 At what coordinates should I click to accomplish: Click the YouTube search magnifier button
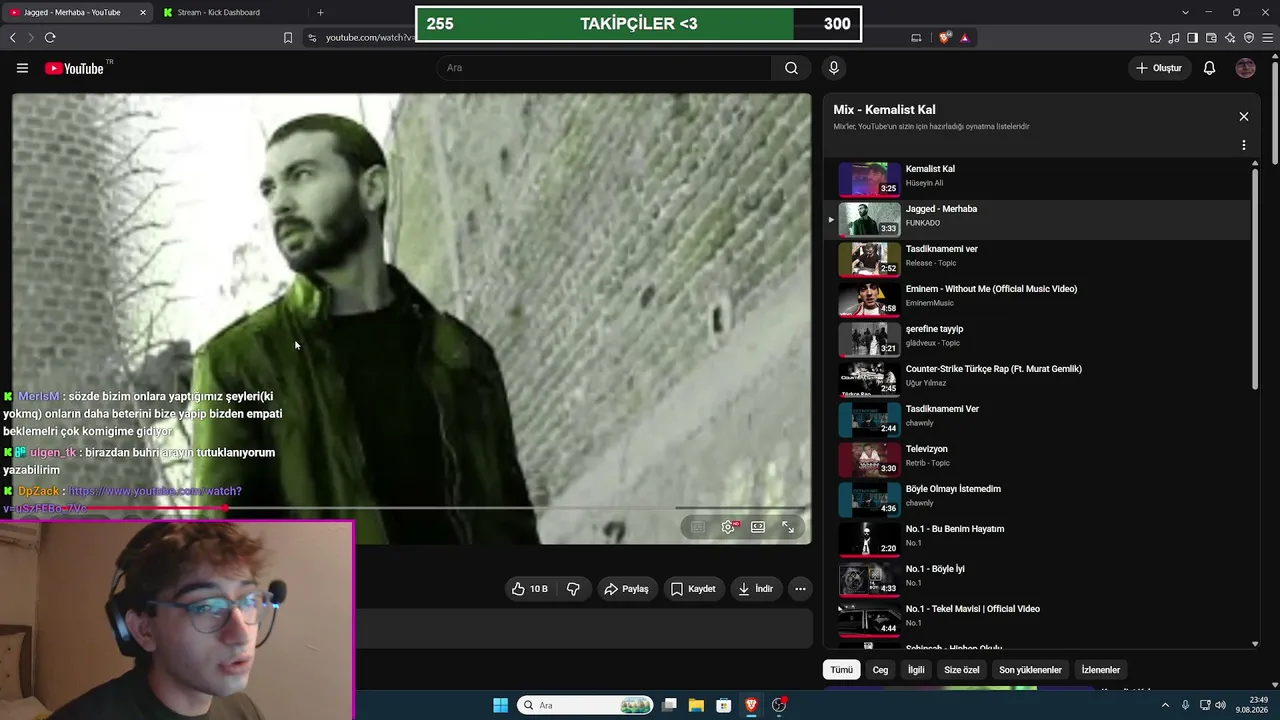(791, 68)
